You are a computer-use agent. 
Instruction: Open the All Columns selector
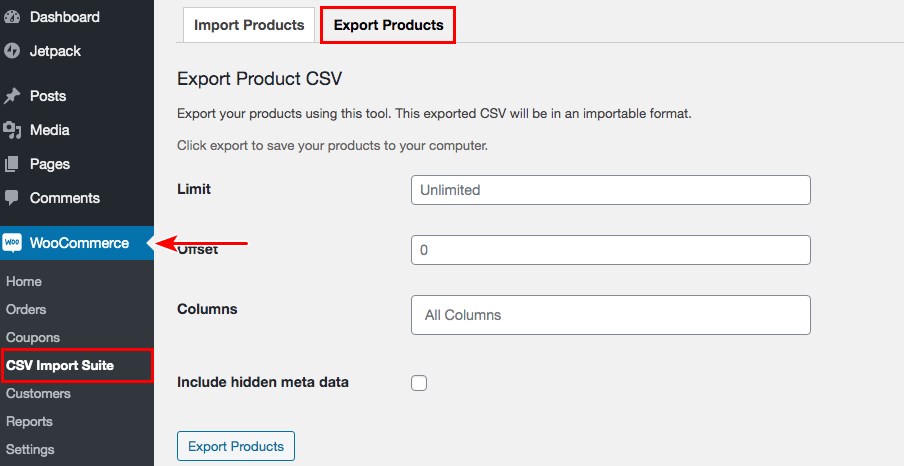coord(611,315)
